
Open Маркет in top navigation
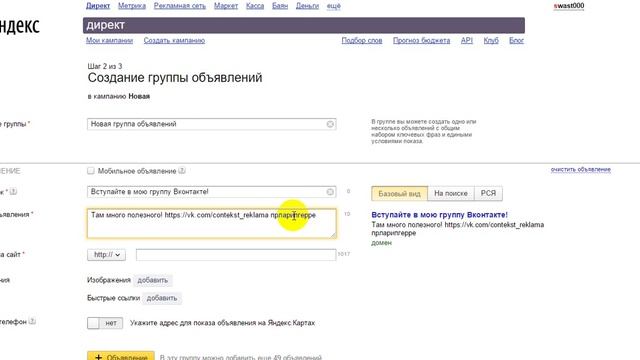(x=226, y=6)
